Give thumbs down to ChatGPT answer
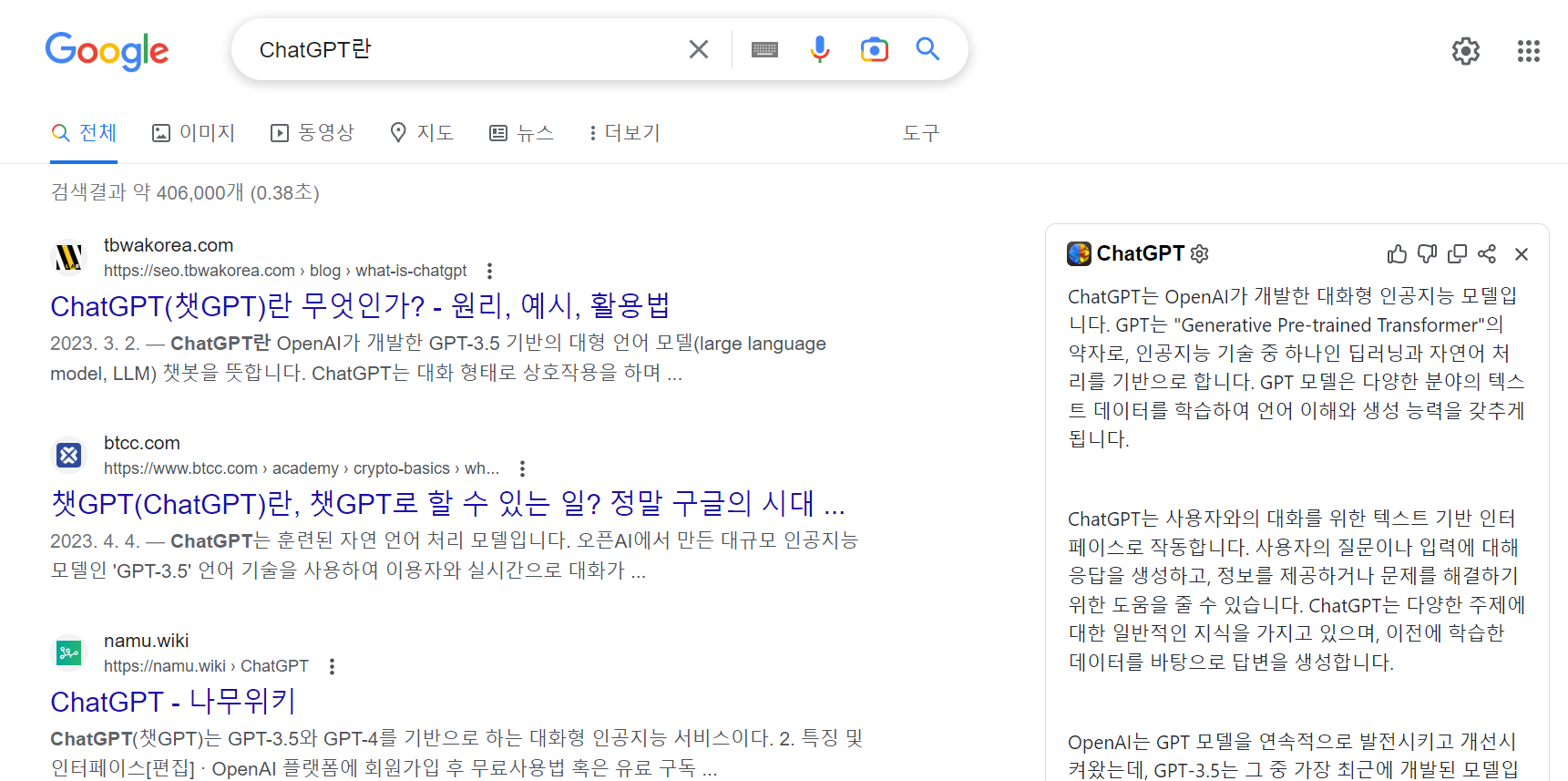The height and width of the screenshot is (781, 1568). 1428,254
